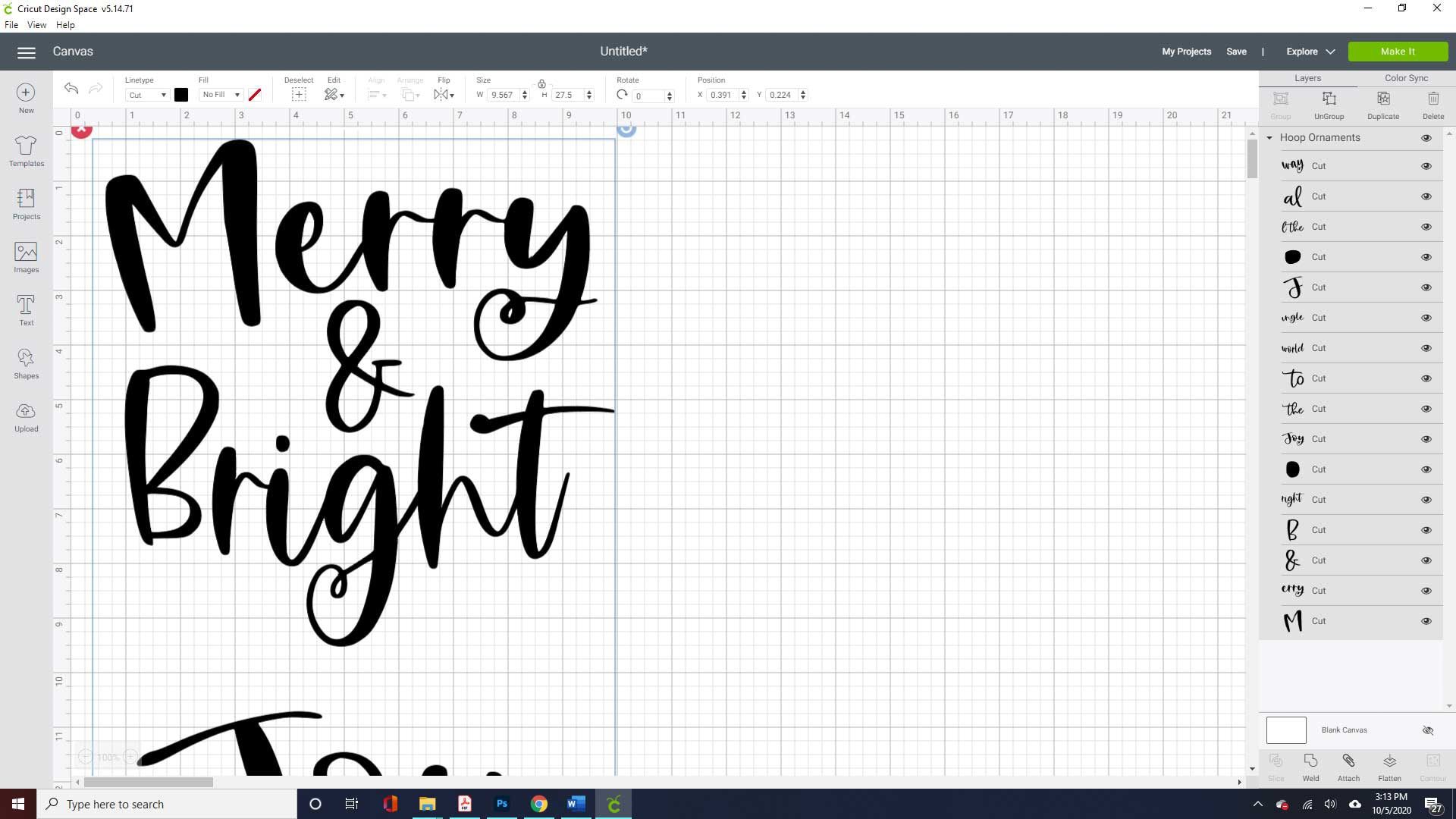Toggle visibility of the 'al' layer
This screenshot has width=1456, height=819.
(1426, 196)
